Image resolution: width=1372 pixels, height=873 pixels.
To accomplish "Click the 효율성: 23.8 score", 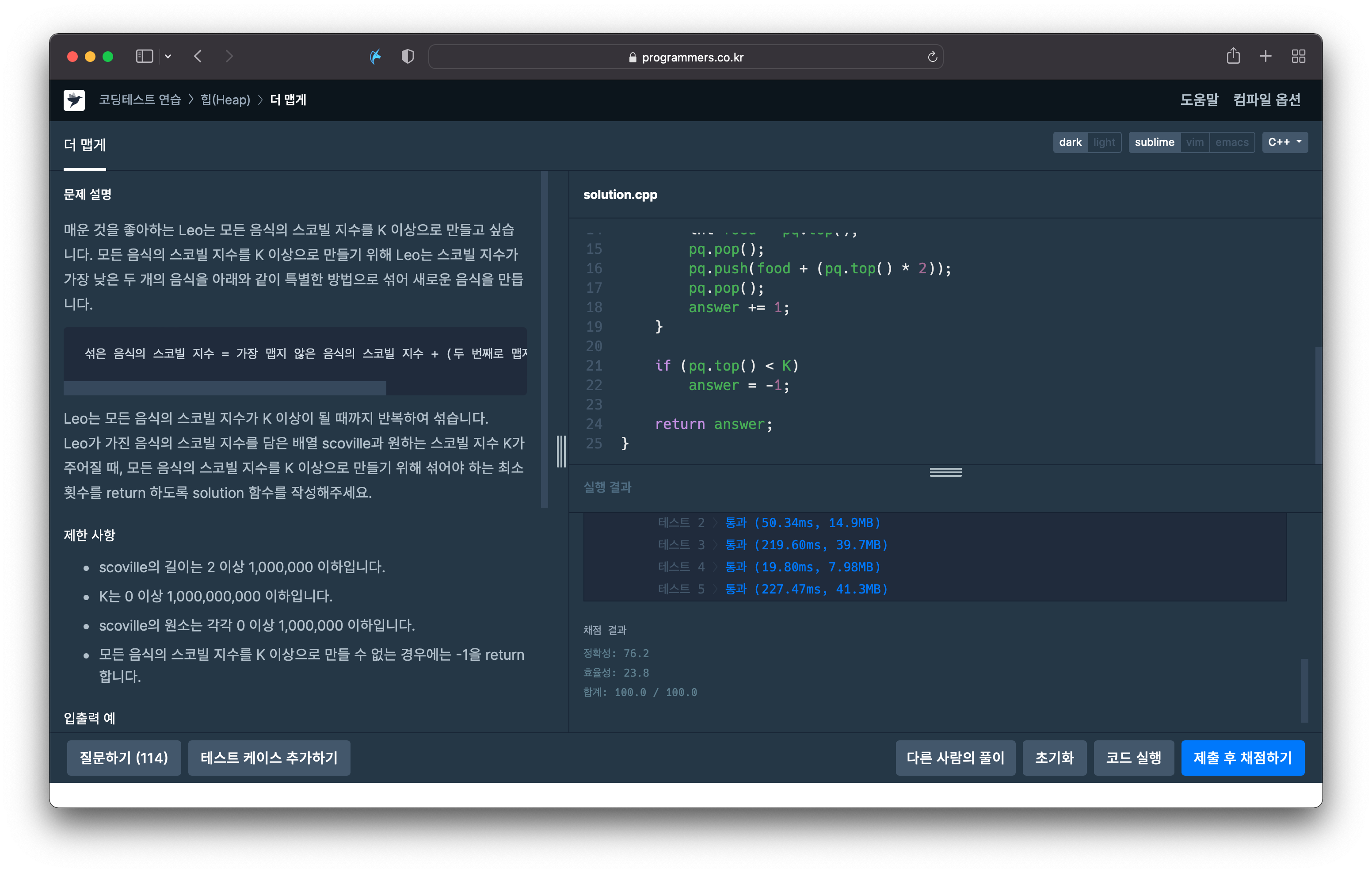I will [x=616, y=672].
